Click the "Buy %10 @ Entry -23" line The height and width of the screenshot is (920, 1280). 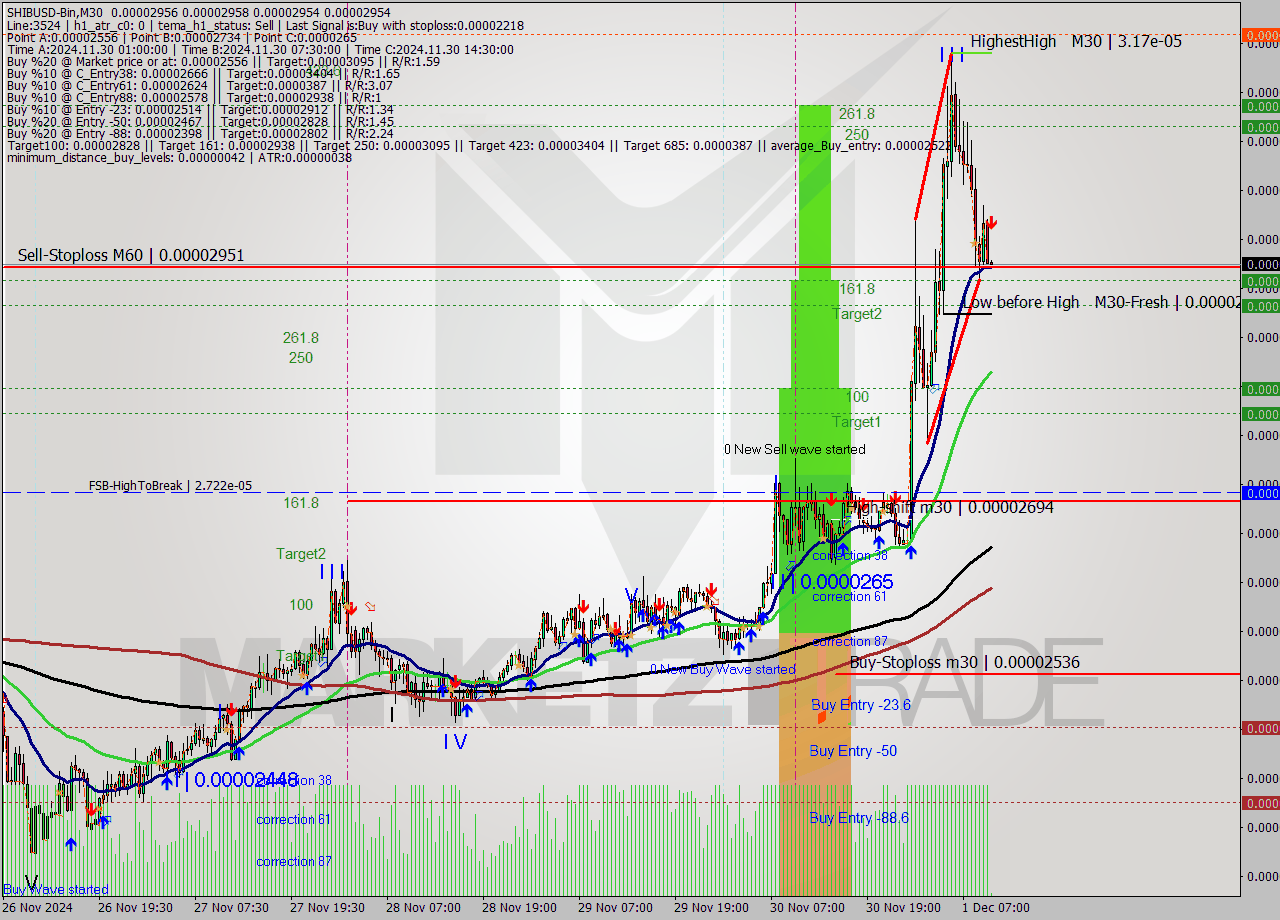[x=200, y=109]
